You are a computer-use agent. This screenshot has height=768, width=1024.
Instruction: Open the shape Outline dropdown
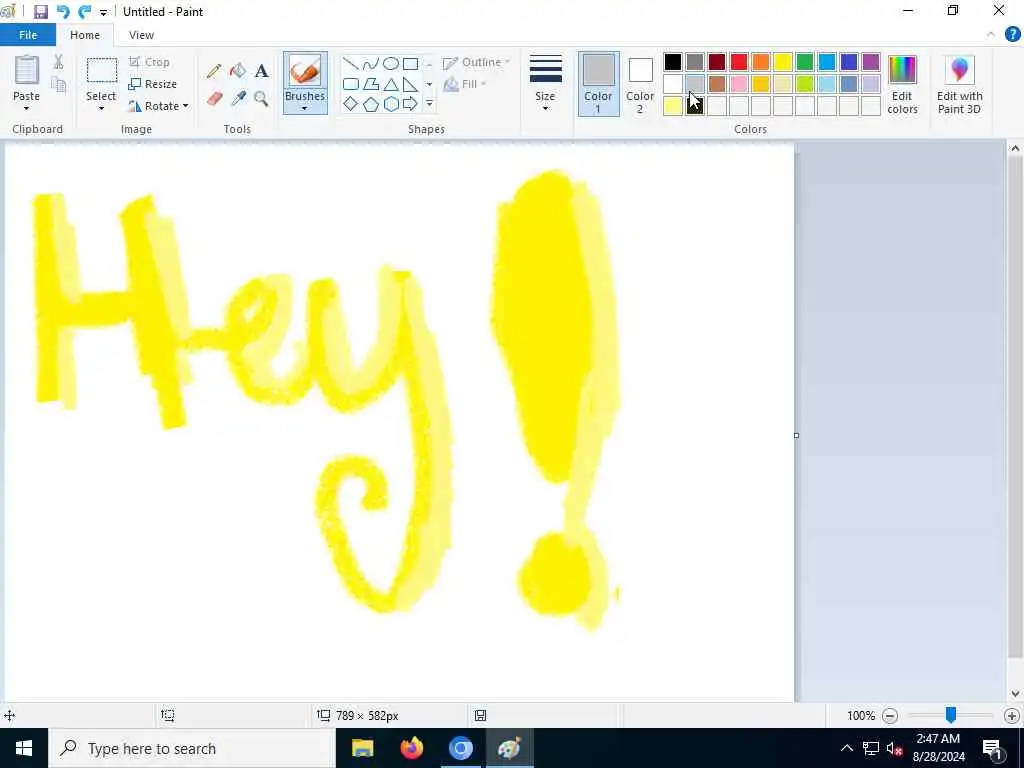[477, 63]
